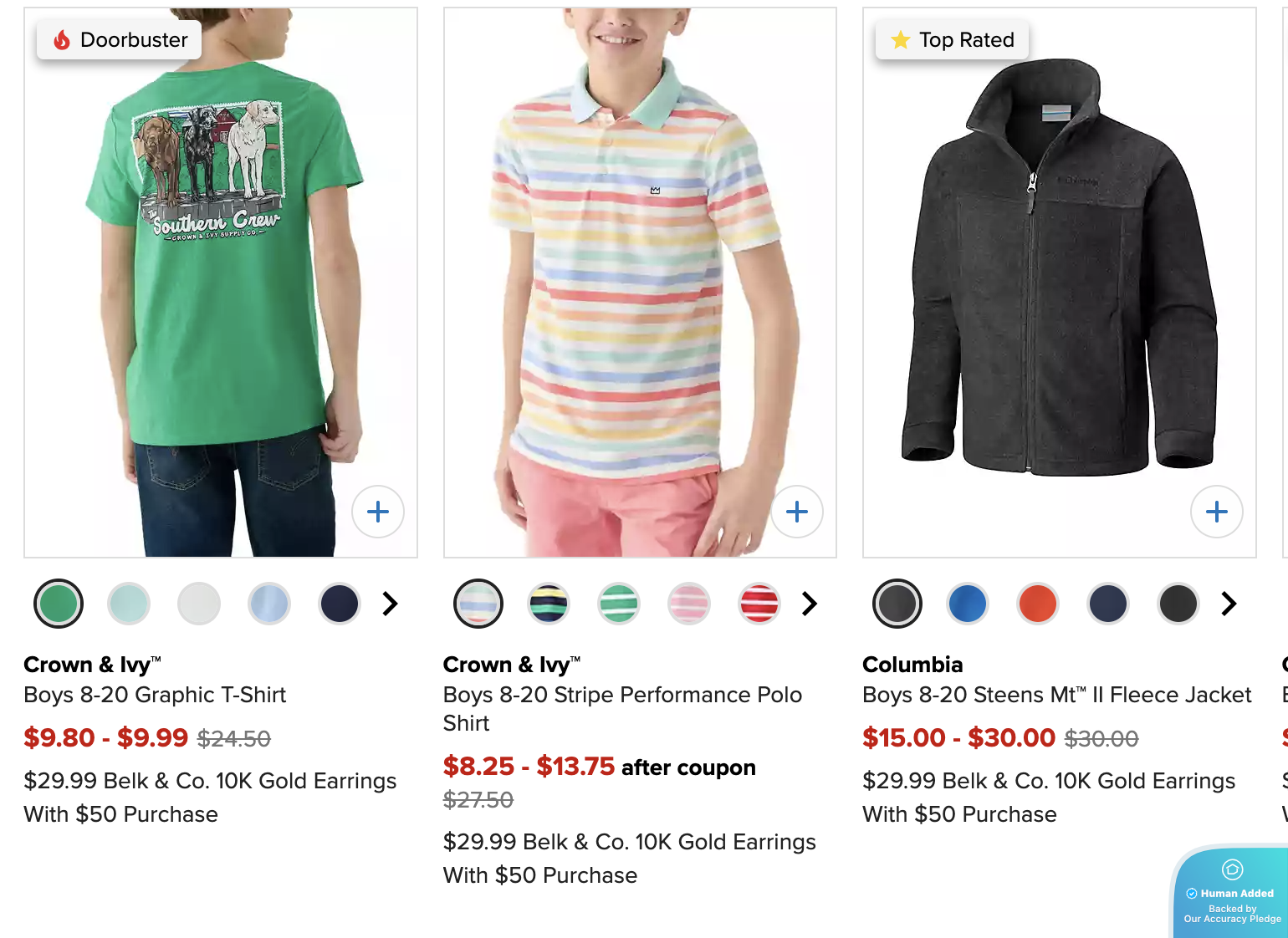Screen dimensions: 1288x938
Task: Select the pink striped polo swatch
Action: 689,604
